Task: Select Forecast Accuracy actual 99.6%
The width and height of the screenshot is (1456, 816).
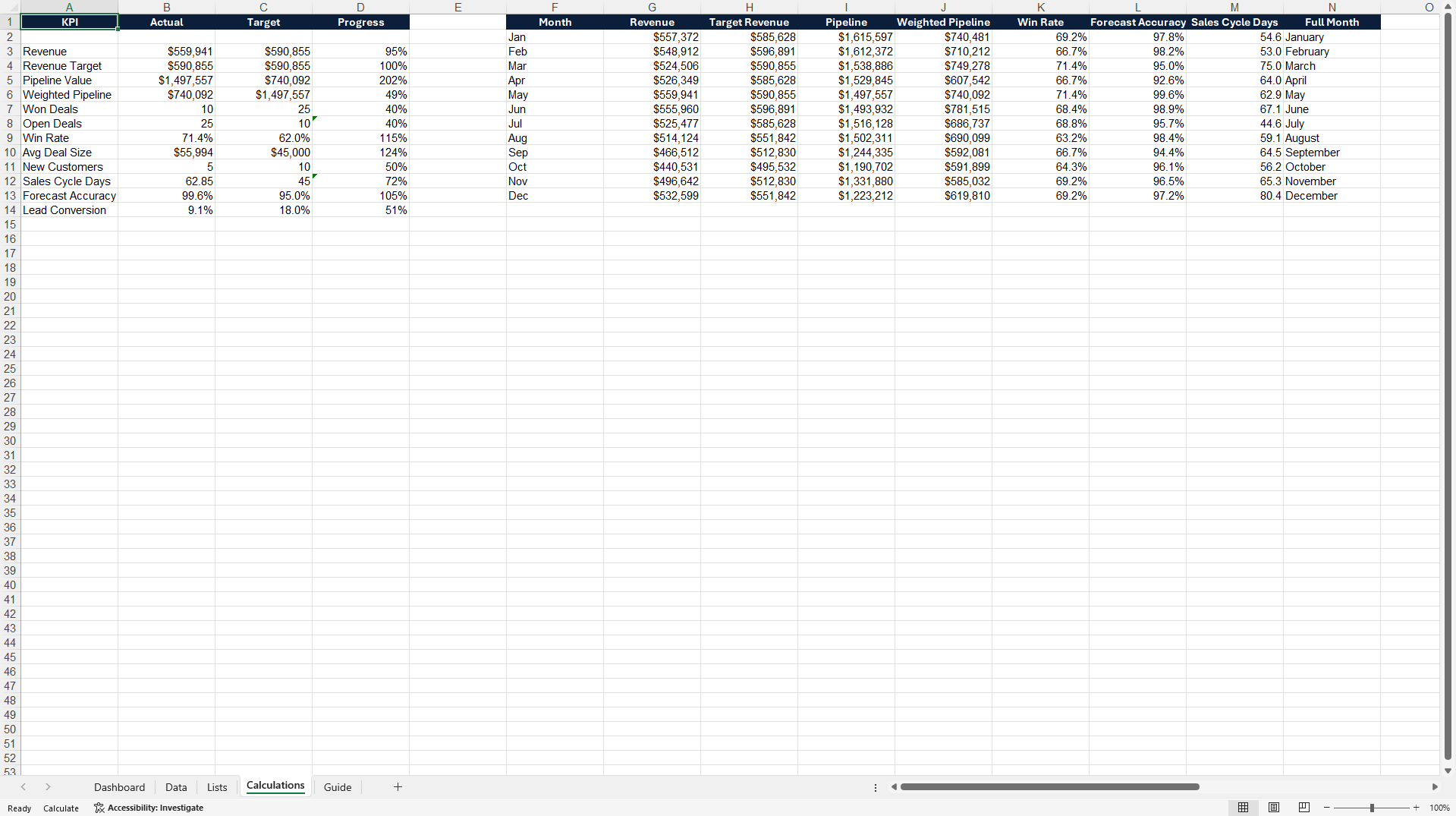Action: click(x=166, y=196)
